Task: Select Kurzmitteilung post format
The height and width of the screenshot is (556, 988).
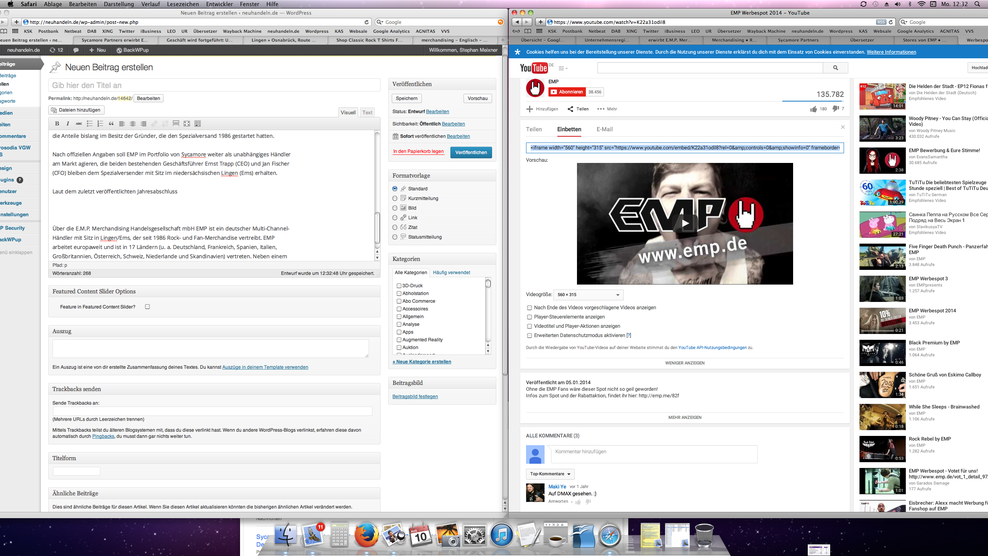Action: [395, 198]
